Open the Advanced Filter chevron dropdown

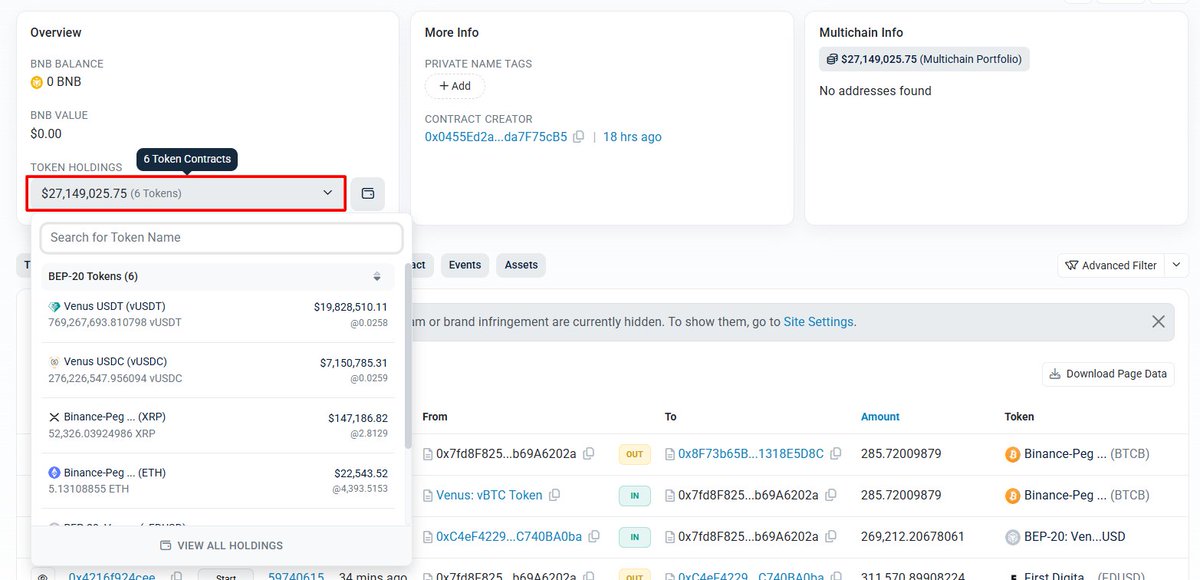coord(1177,265)
